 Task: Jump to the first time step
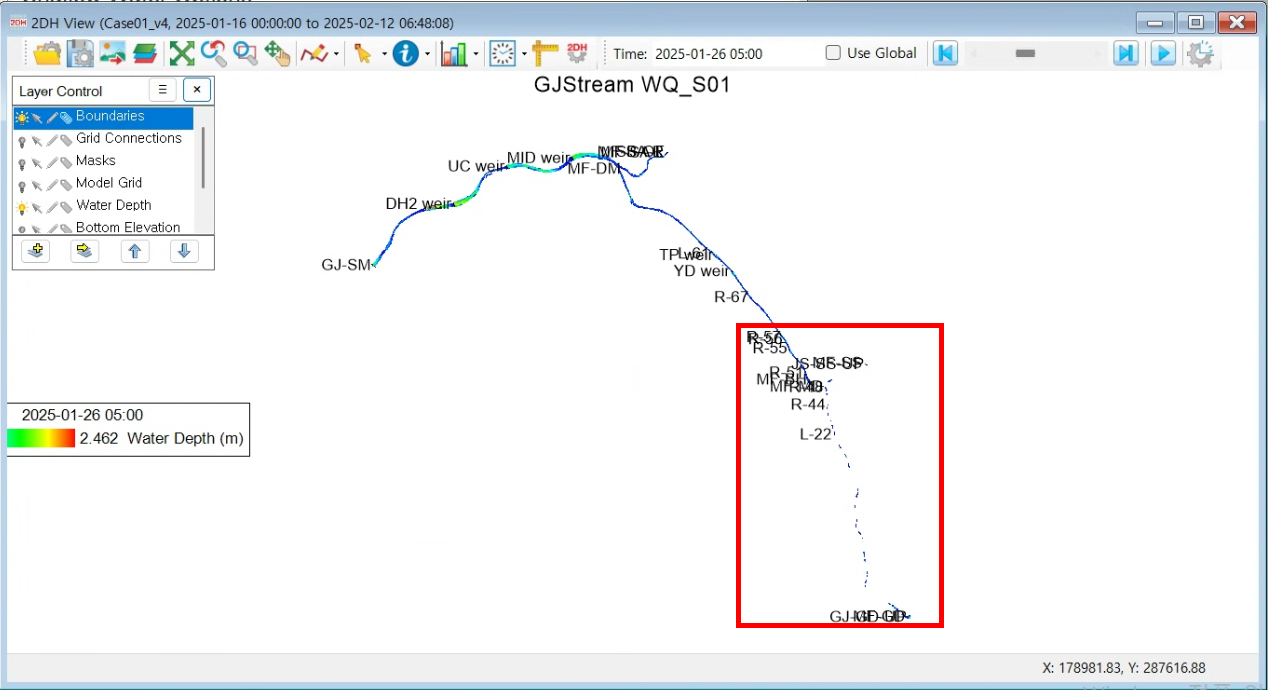click(945, 54)
